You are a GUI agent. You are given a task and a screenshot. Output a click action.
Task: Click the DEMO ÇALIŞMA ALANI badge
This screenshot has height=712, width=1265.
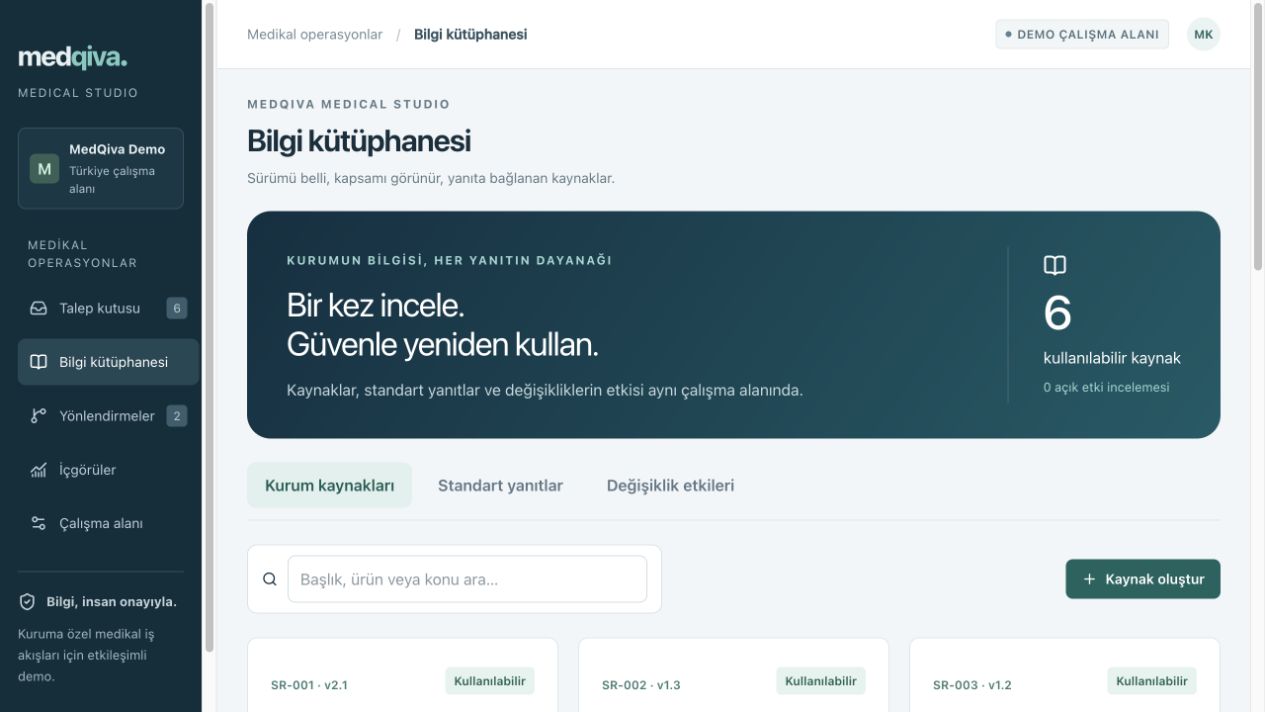(x=1082, y=34)
